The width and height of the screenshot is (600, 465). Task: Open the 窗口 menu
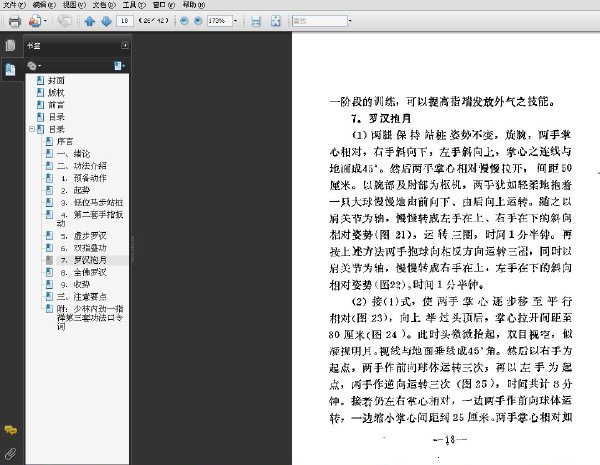(164, 5)
